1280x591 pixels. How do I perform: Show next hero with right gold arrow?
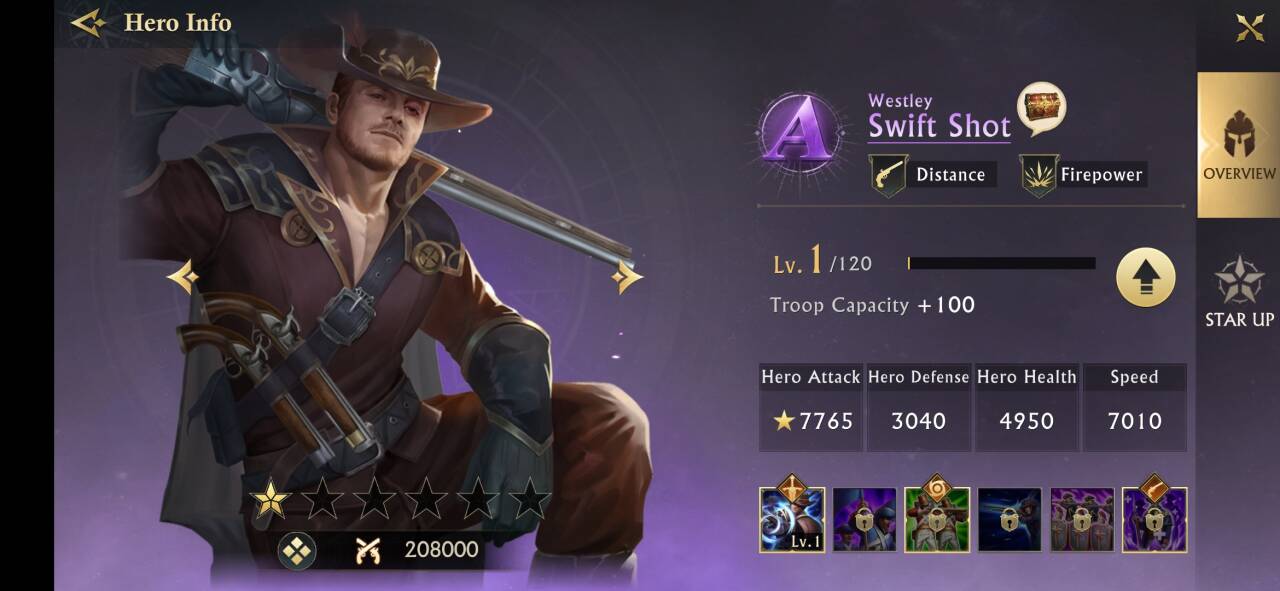click(x=627, y=277)
